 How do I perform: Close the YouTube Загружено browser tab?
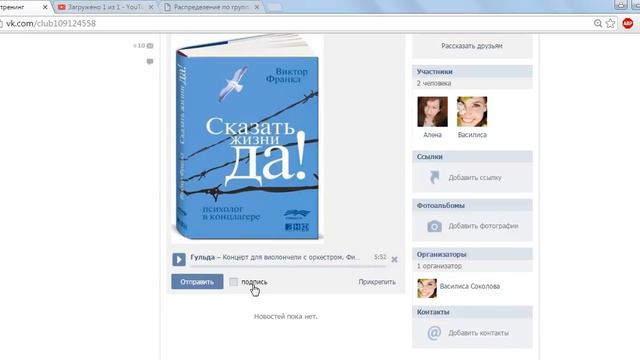[x=151, y=7]
